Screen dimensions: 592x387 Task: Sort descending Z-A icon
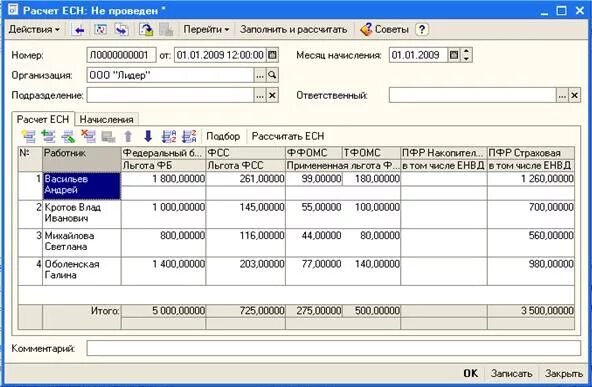[x=189, y=136]
